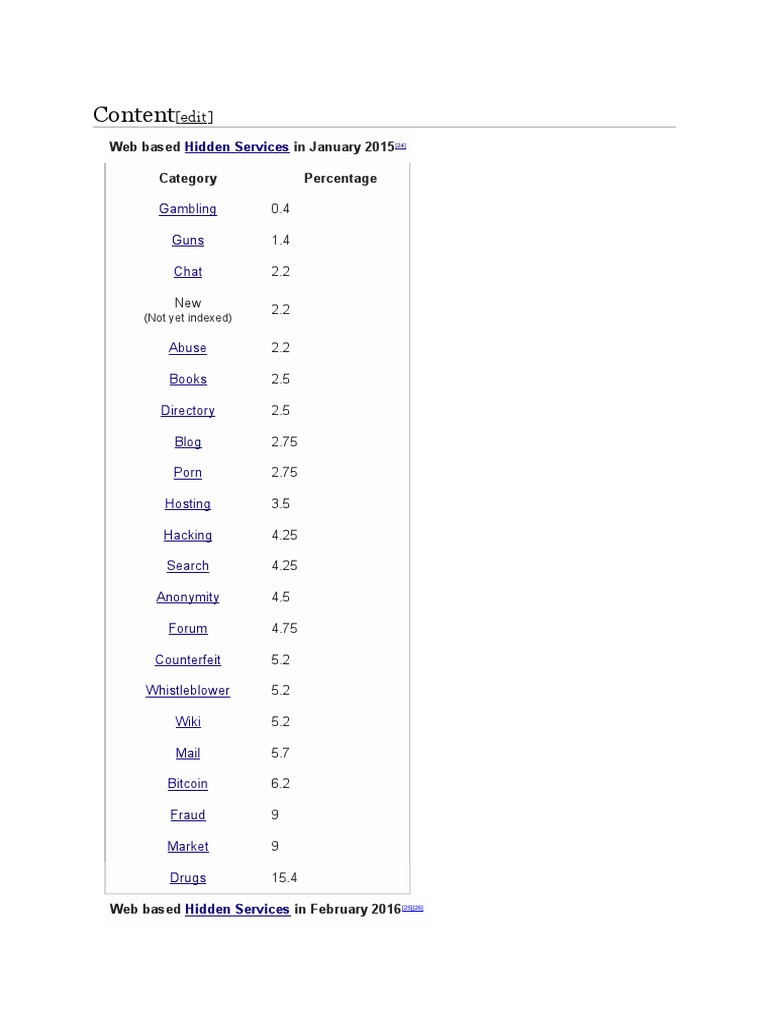Click the January 2015 citation footnote
The image size is (768, 1024).
tap(401, 145)
